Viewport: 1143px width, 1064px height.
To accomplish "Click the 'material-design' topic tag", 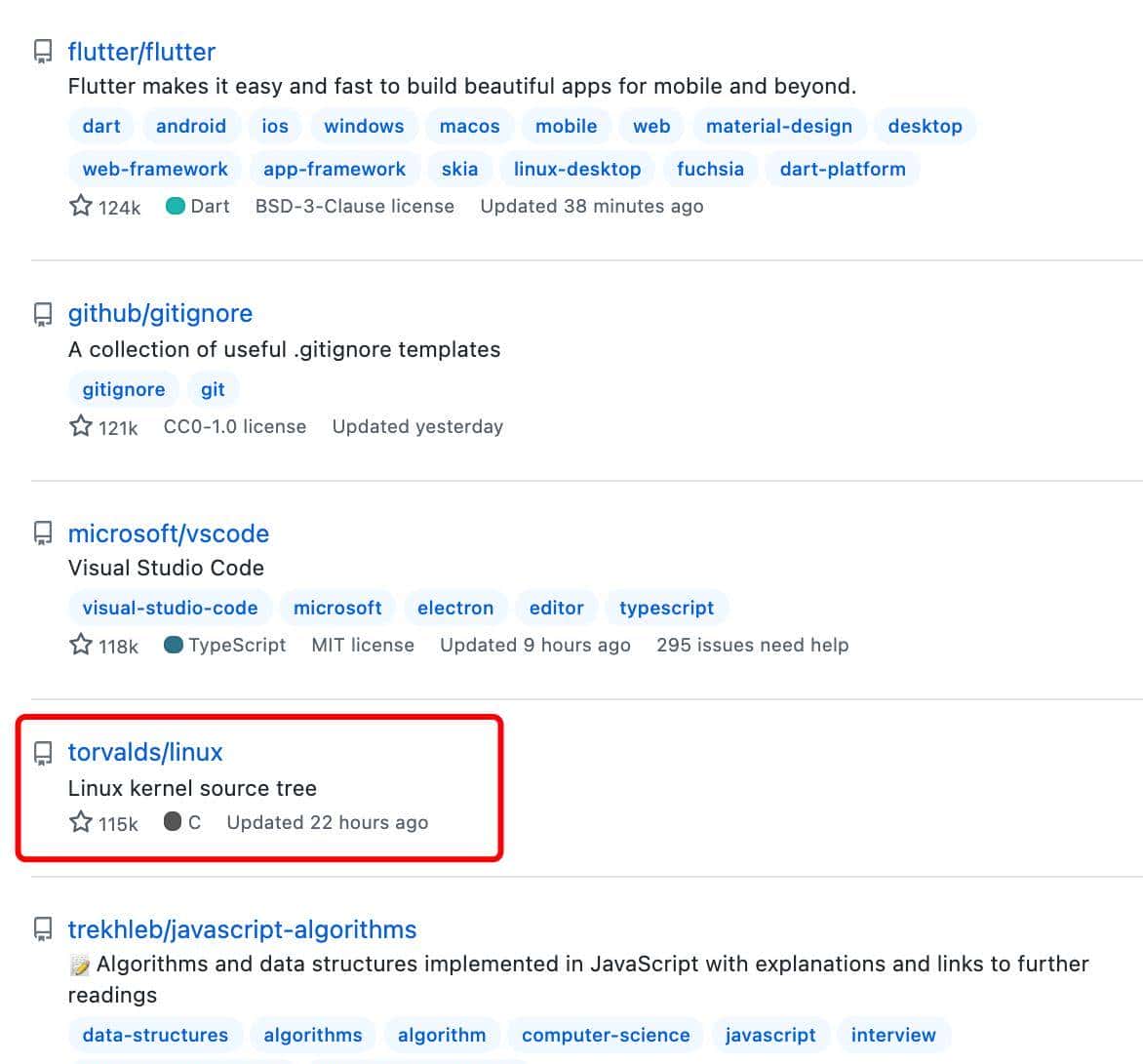I will [x=779, y=126].
